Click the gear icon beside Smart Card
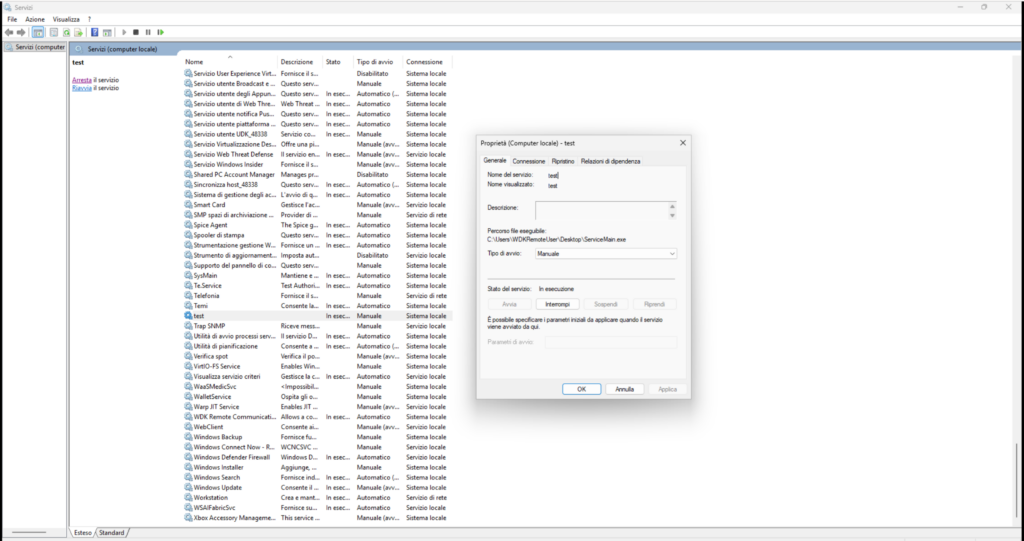 click(x=188, y=205)
